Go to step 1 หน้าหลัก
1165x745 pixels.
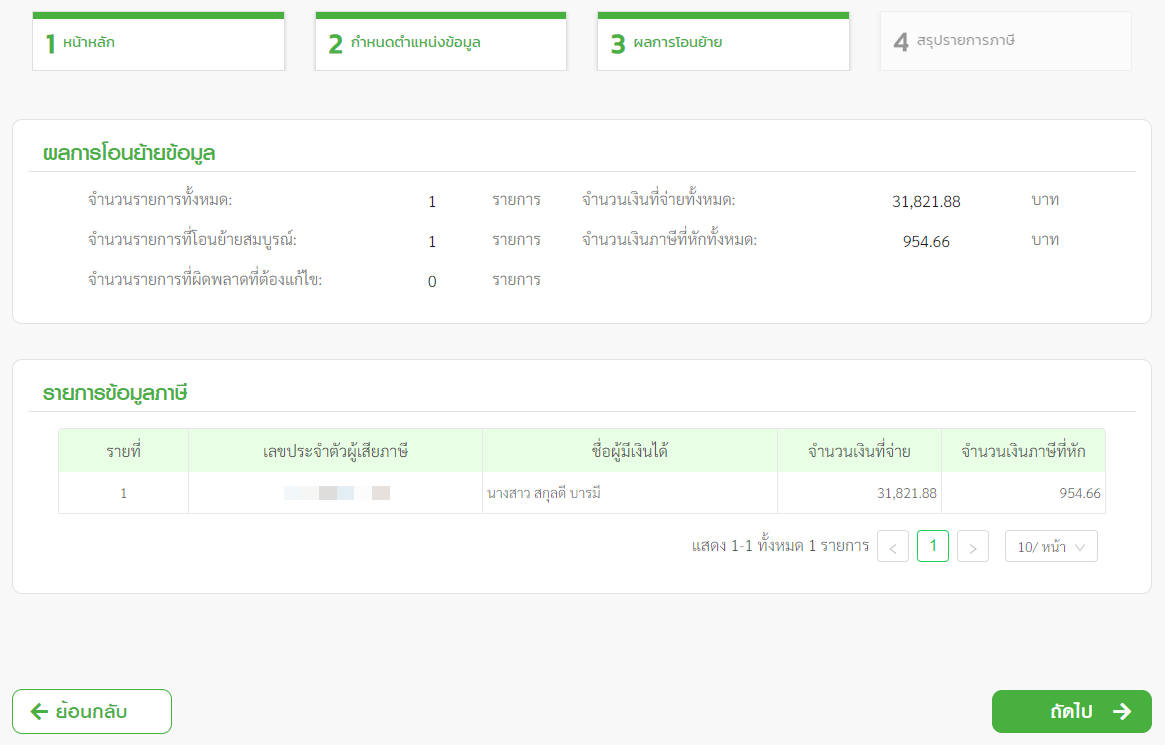[158, 42]
